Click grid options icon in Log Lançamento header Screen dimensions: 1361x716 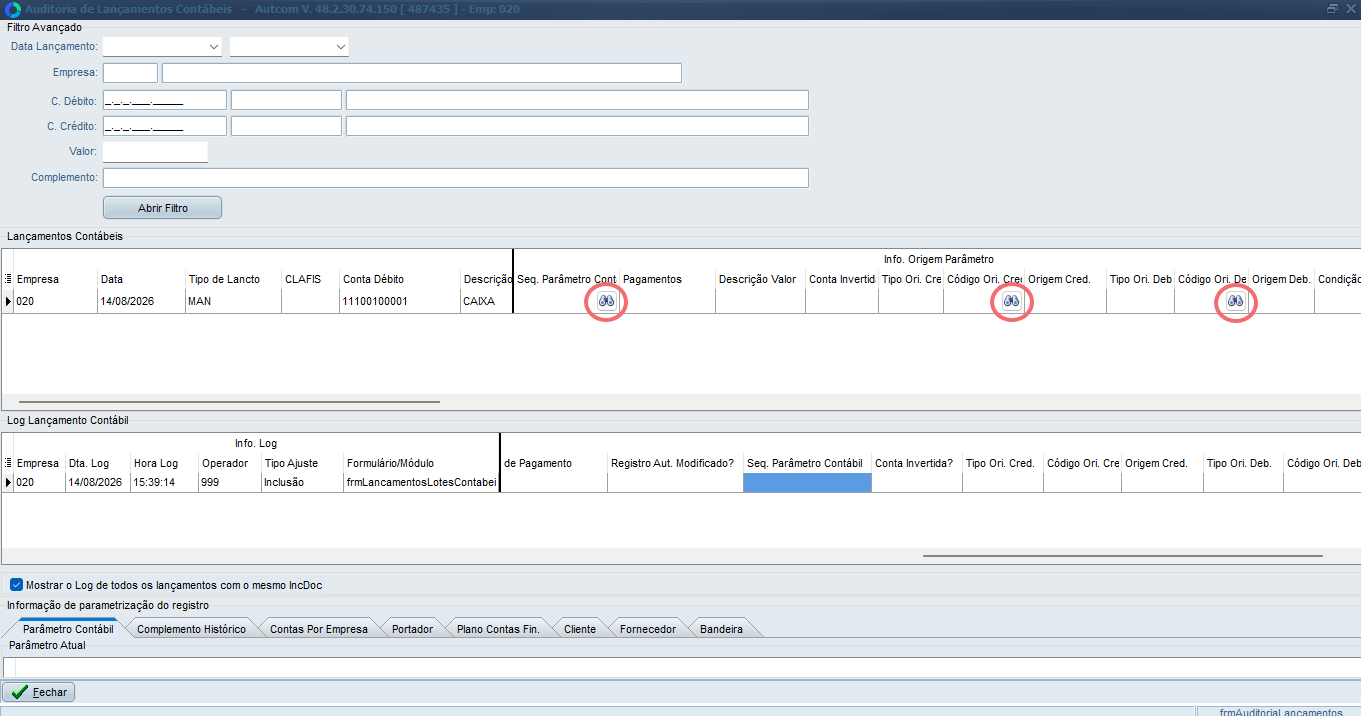tap(8, 463)
